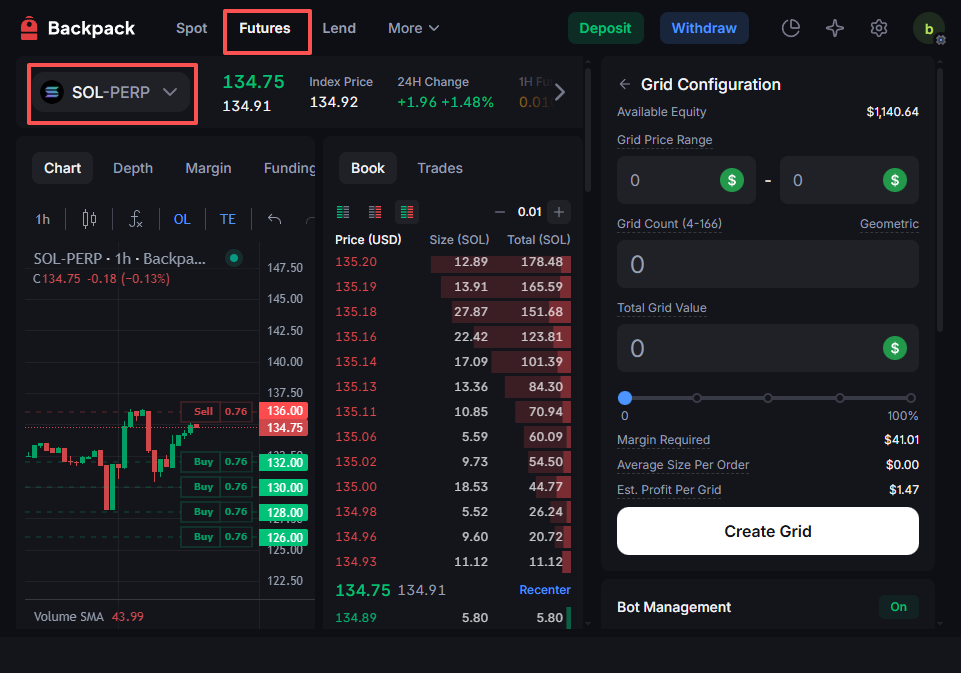Show asks-only order book view
The image size is (961, 673).
(375, 212)
